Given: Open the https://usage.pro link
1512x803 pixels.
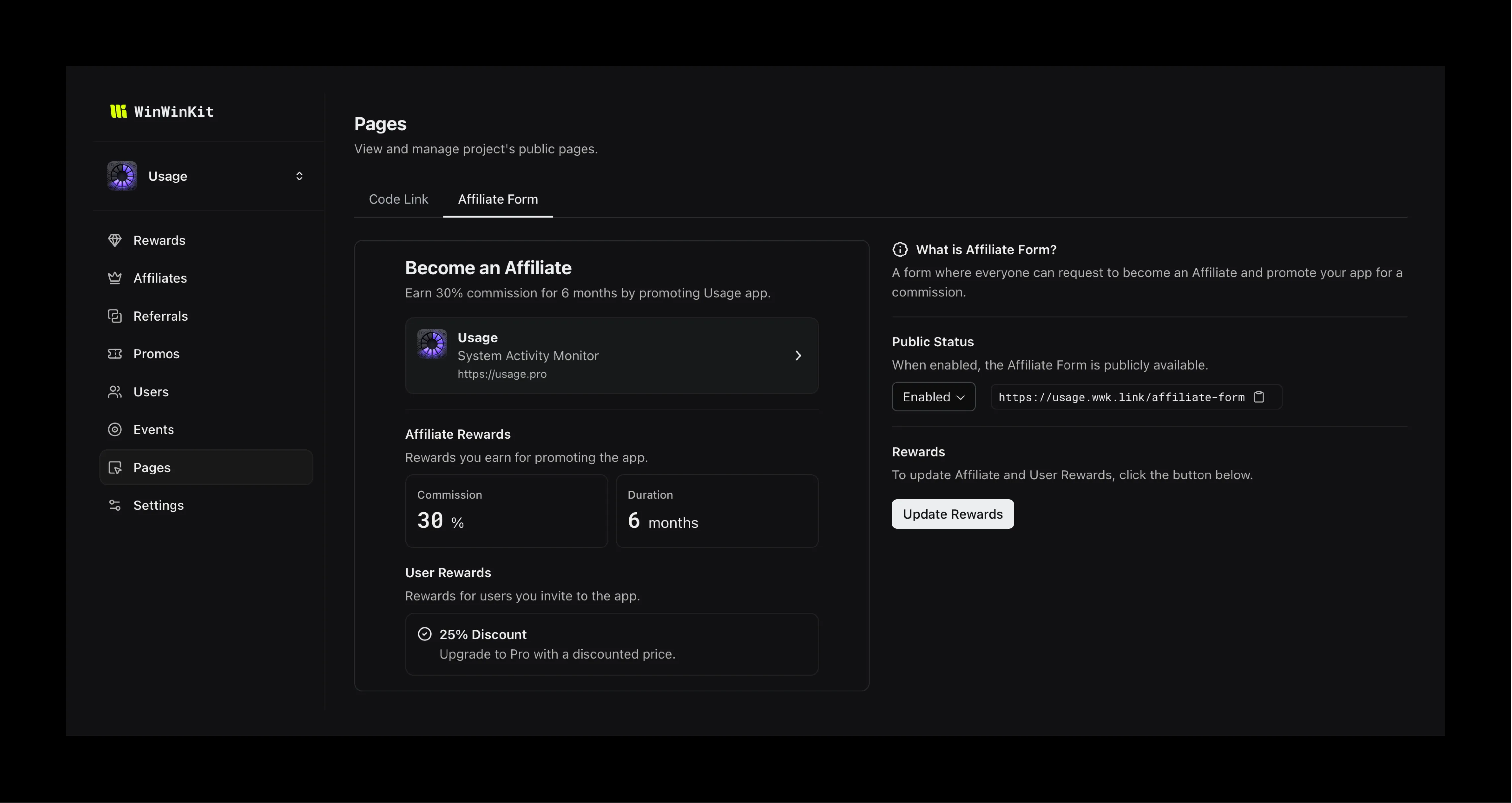Looking at the screenshot, I should coord(502,374).
